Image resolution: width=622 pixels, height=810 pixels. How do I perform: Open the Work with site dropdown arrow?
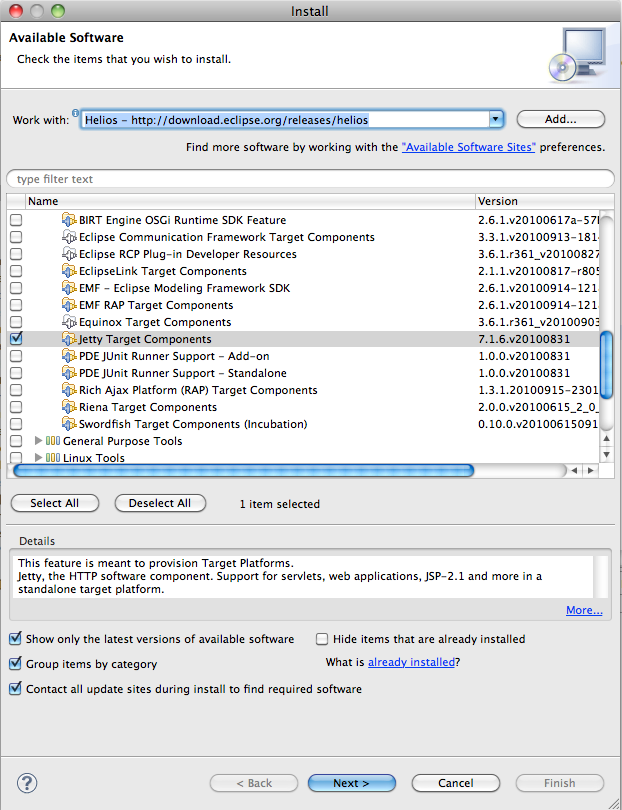pyautogui.click(x=495, y=120)
